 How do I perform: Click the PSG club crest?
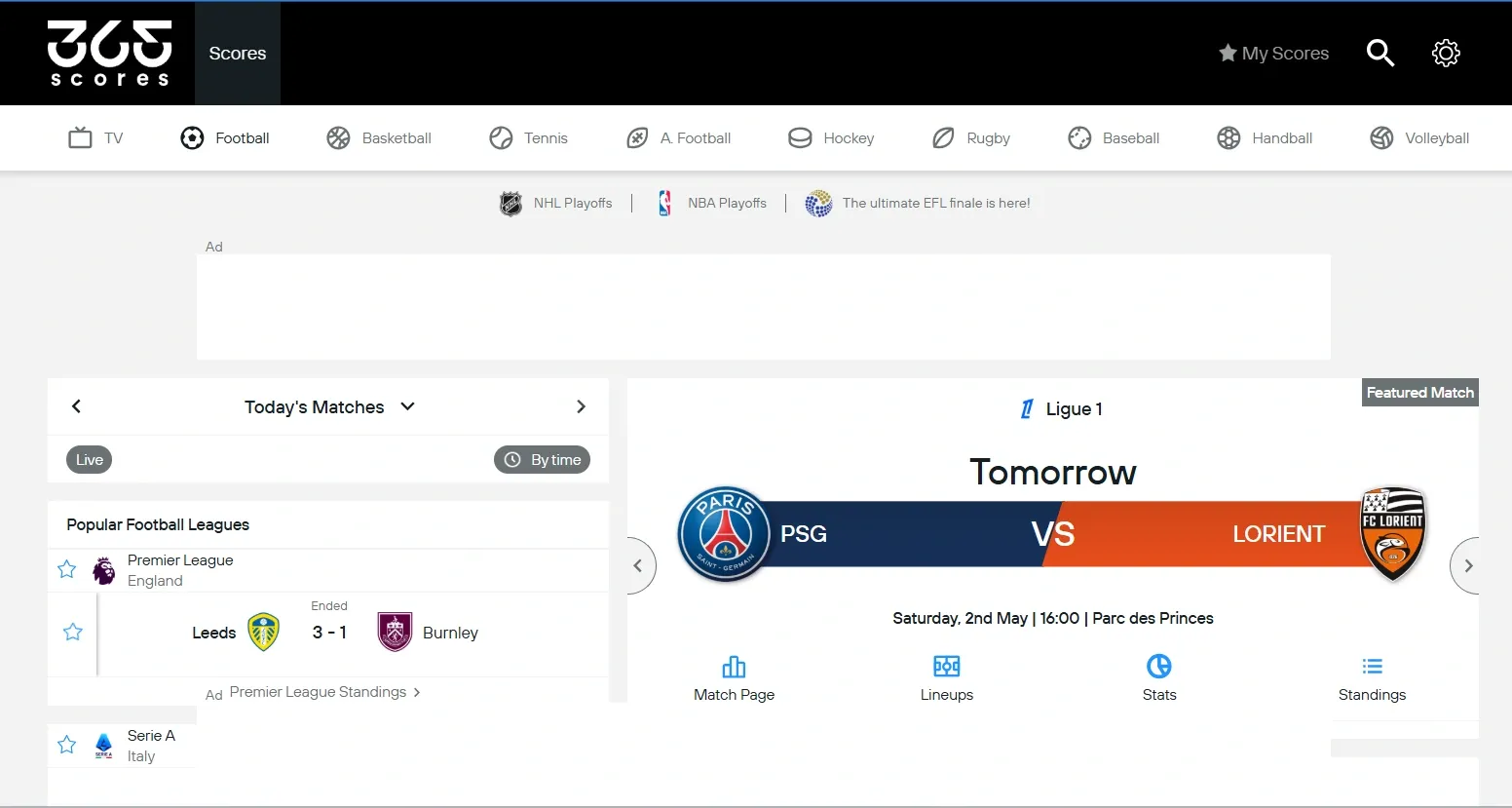pyautogui.click(x=726, y=534)
